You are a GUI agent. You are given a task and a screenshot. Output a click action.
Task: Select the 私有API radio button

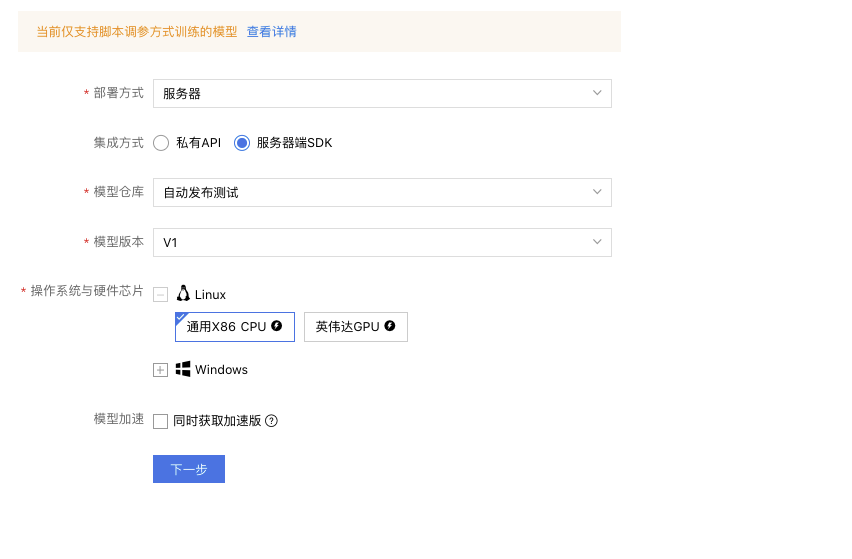[161, 143]
